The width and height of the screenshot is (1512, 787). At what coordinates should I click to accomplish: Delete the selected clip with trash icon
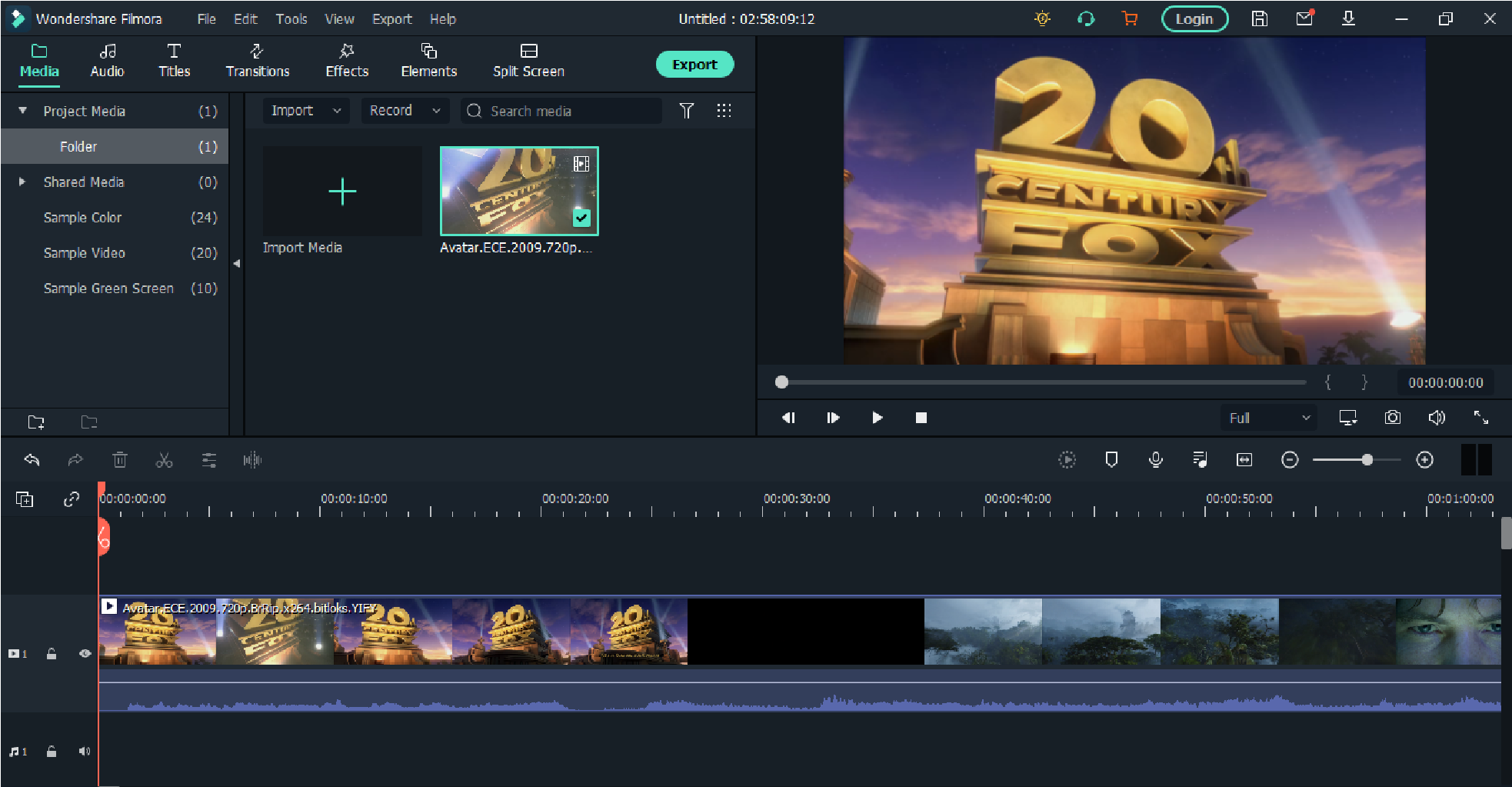coord(120,460)
